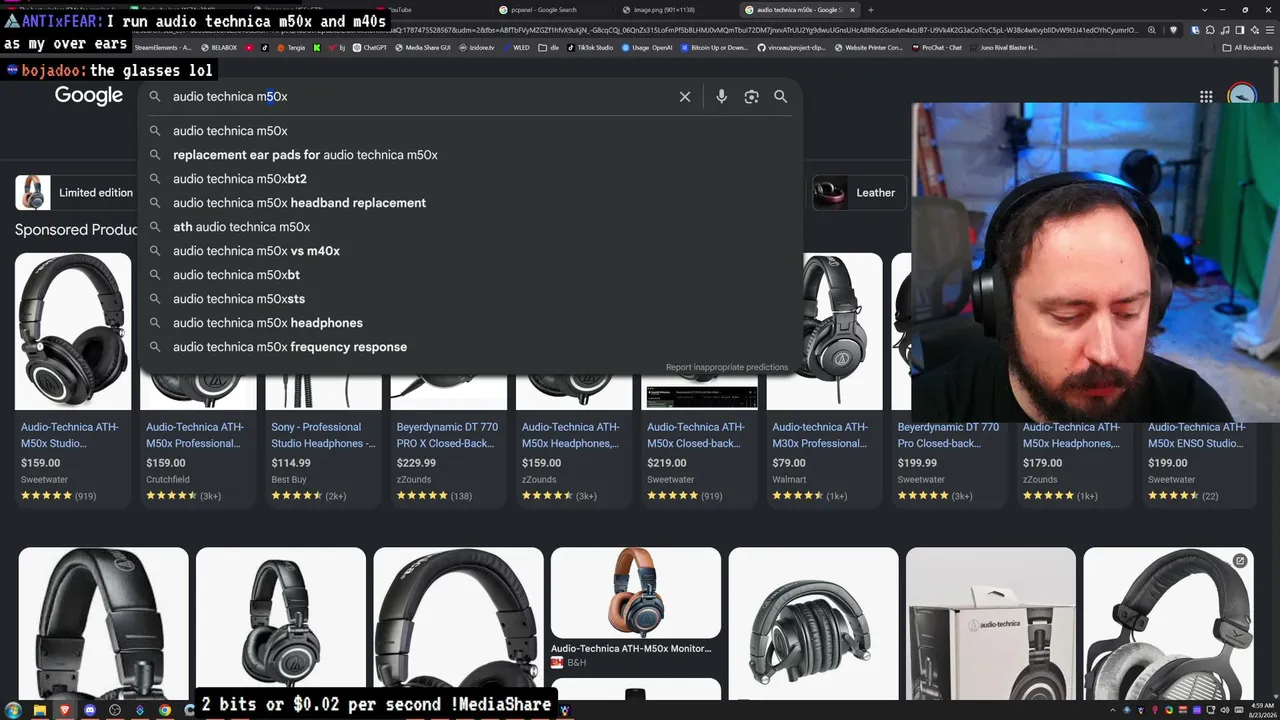
Task: Open the Windows Start menu
Action: tap(14, 710)
